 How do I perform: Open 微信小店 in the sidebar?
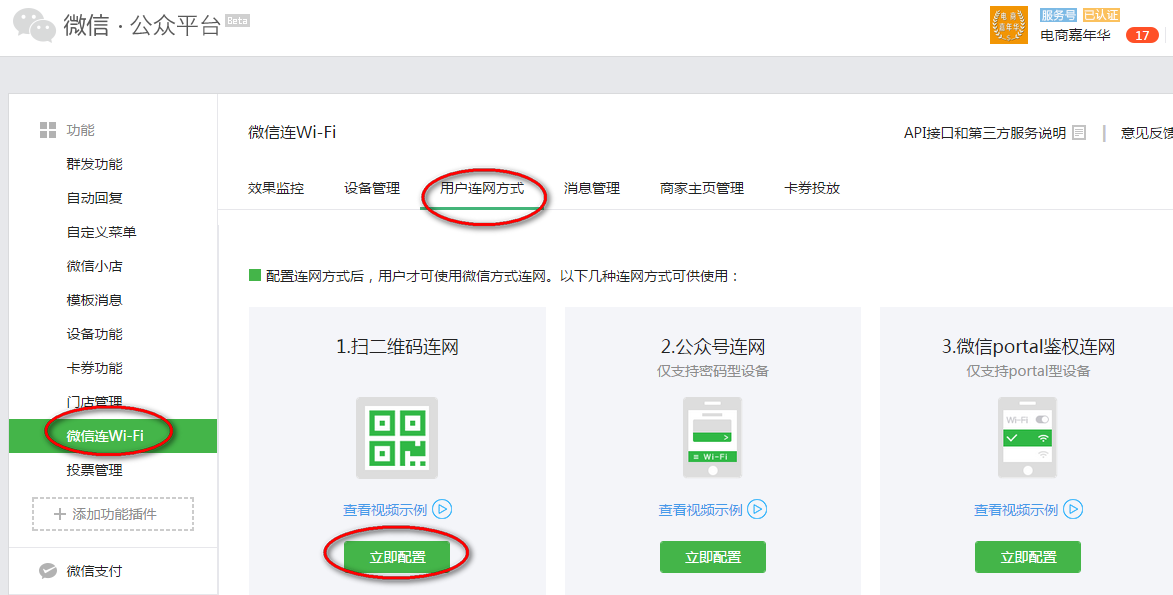(94, 266)
